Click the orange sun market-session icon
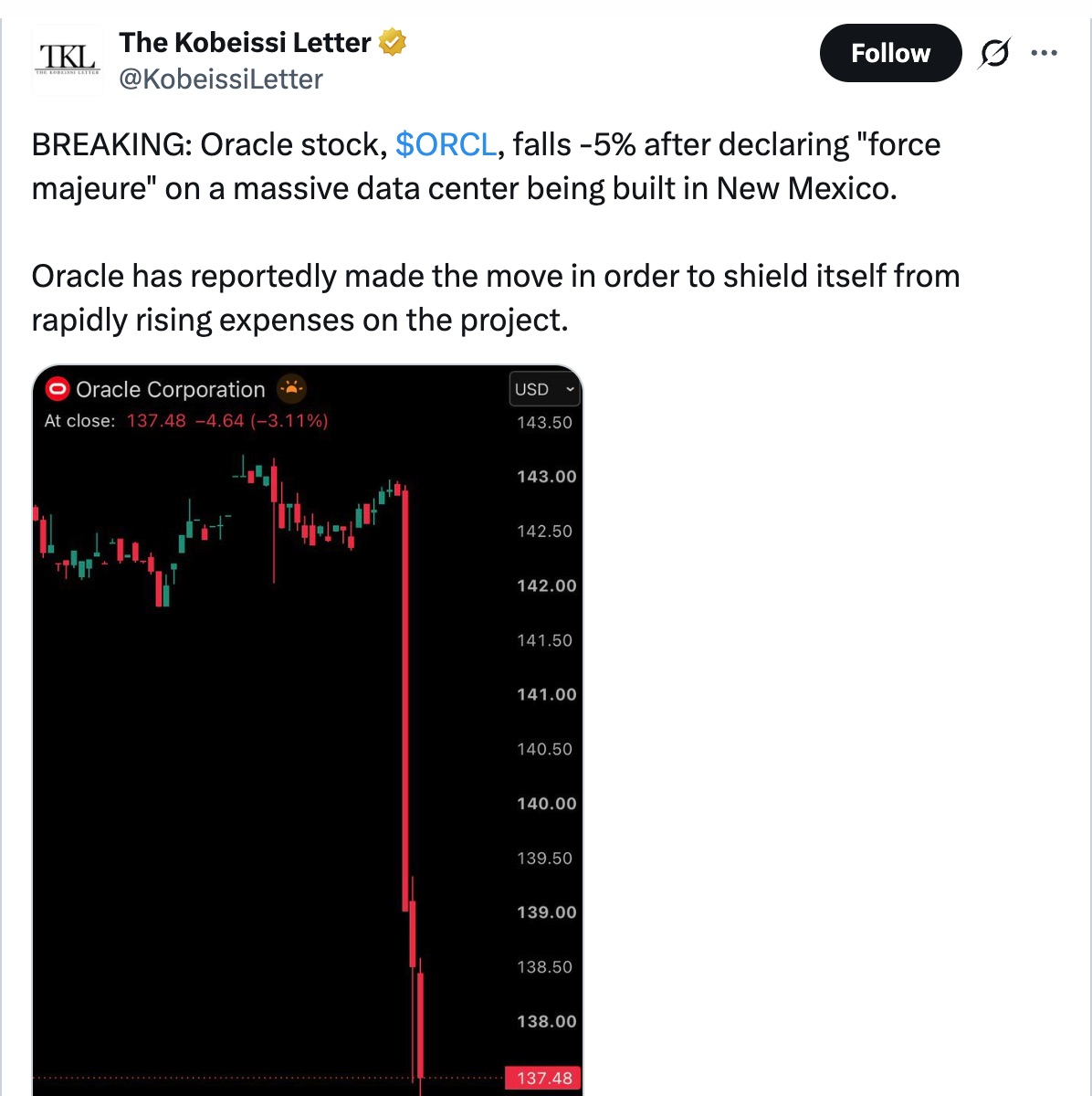The image size is (1092, 1096). (291, 389)
